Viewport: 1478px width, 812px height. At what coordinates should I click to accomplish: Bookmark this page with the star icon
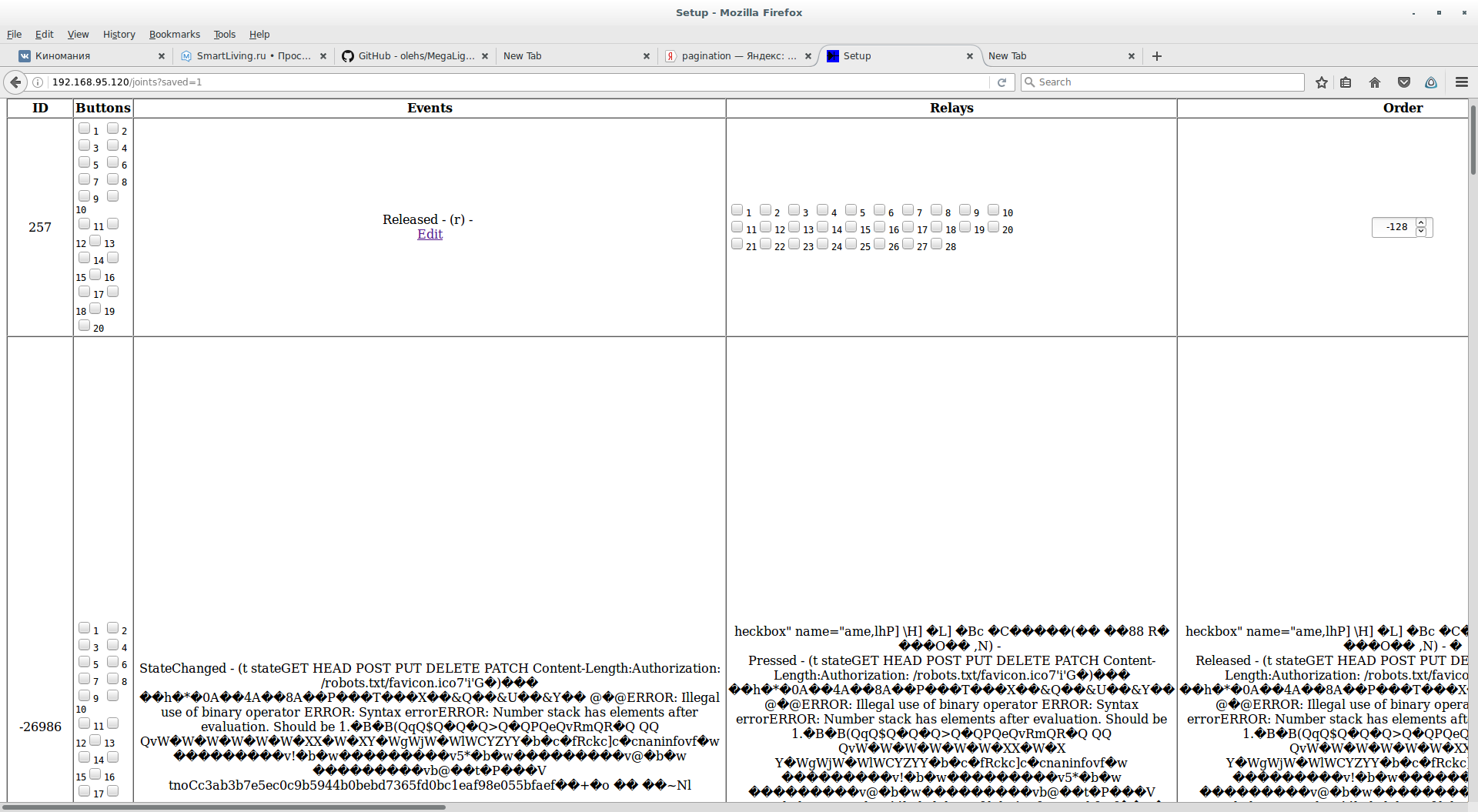(1322, 82)
